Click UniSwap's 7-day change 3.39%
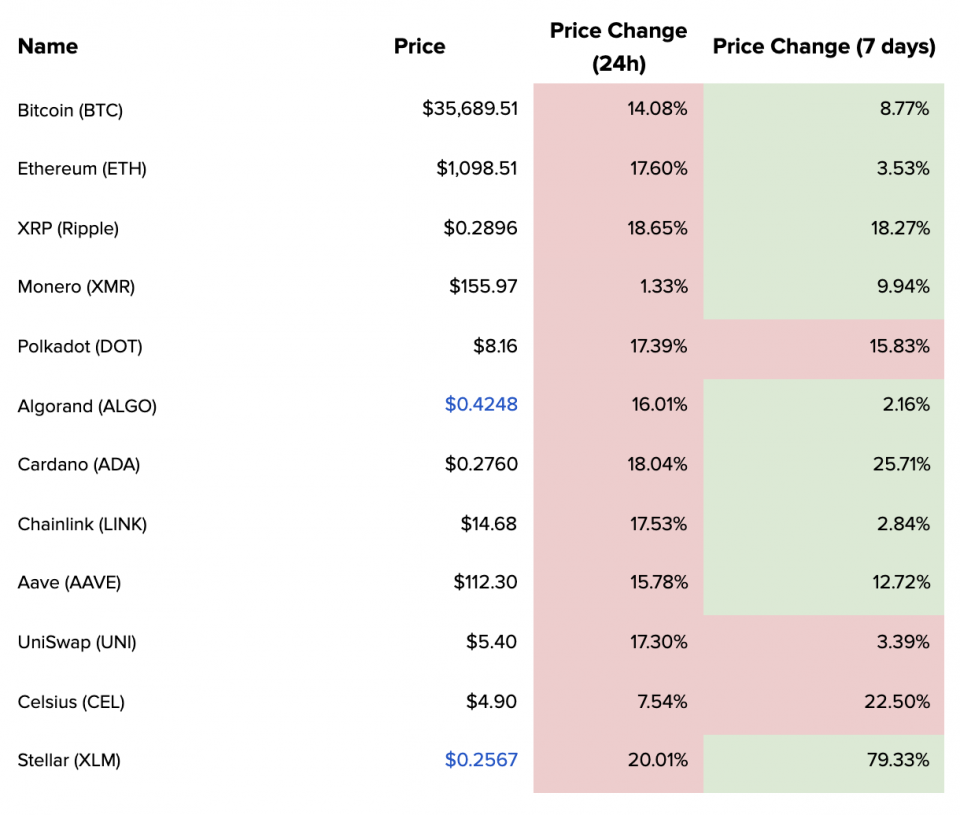This screenshot has height=815, width=960. point(903,641)
